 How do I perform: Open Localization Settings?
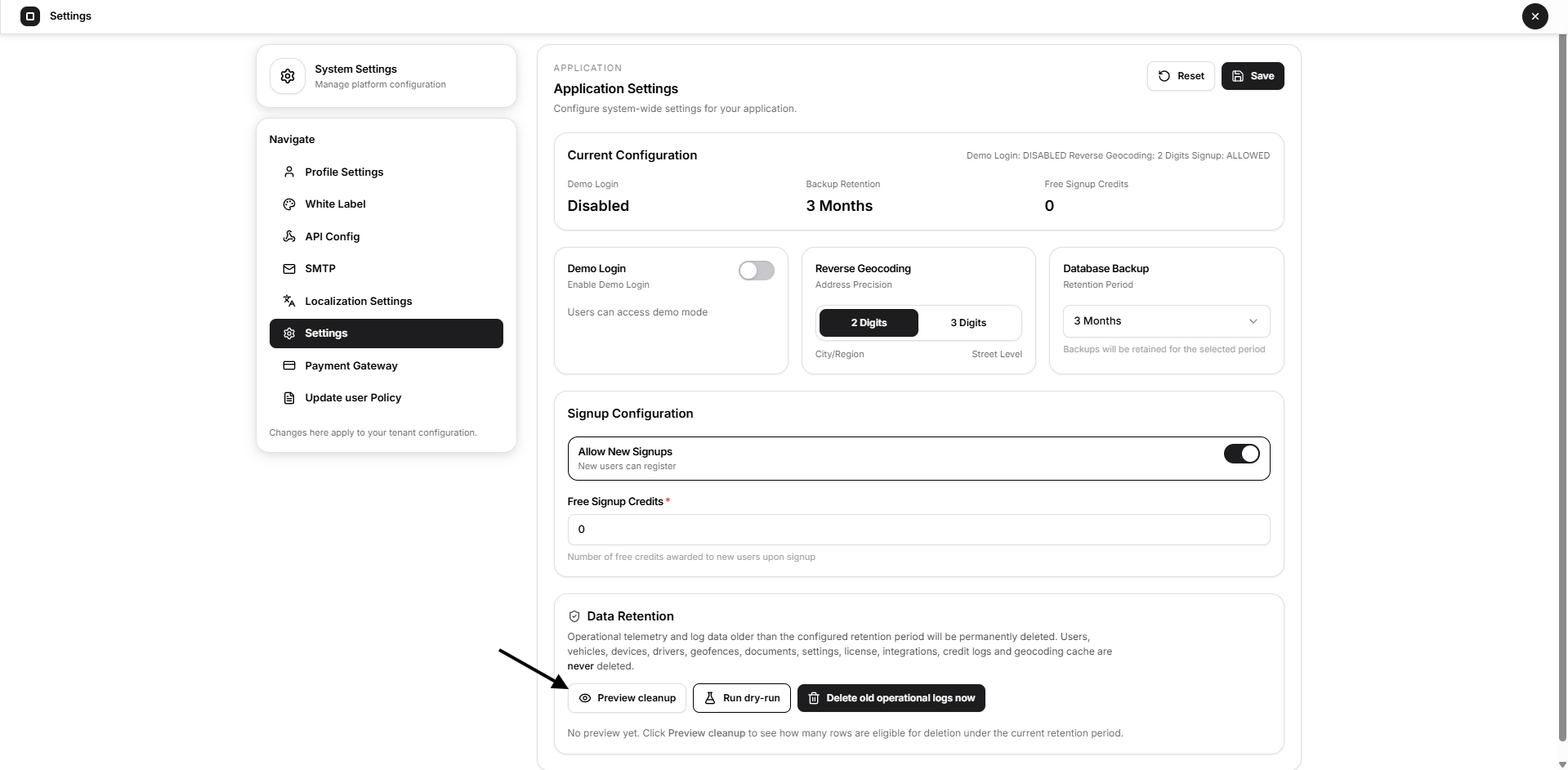(386, 301)
